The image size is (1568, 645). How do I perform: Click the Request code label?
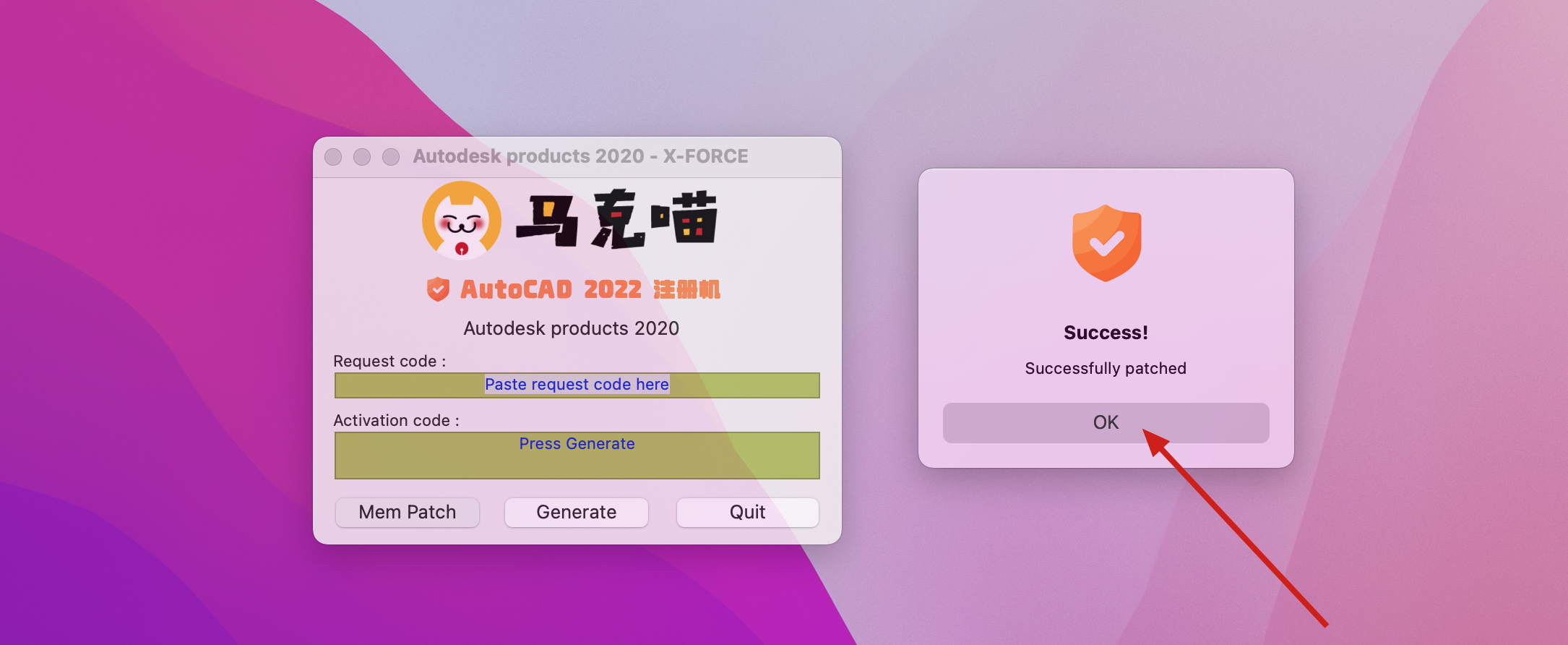tap(389, 361)
